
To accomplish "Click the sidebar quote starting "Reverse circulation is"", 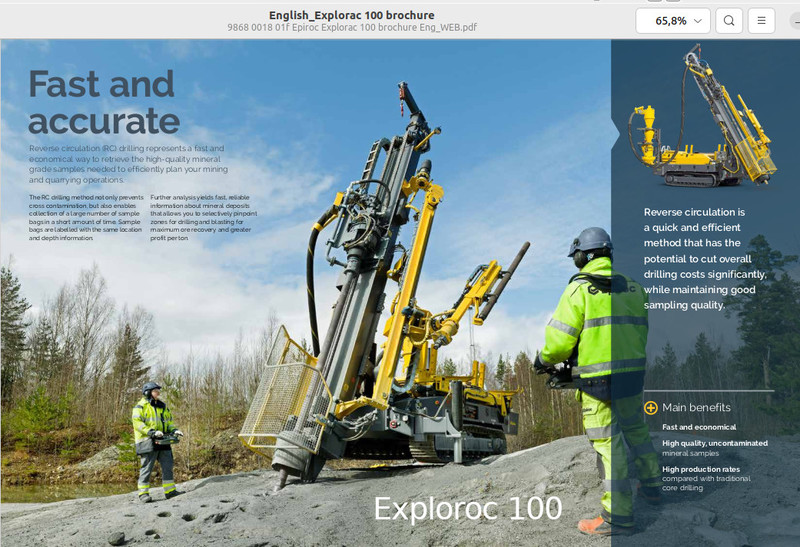I will [x=705, y=258].
